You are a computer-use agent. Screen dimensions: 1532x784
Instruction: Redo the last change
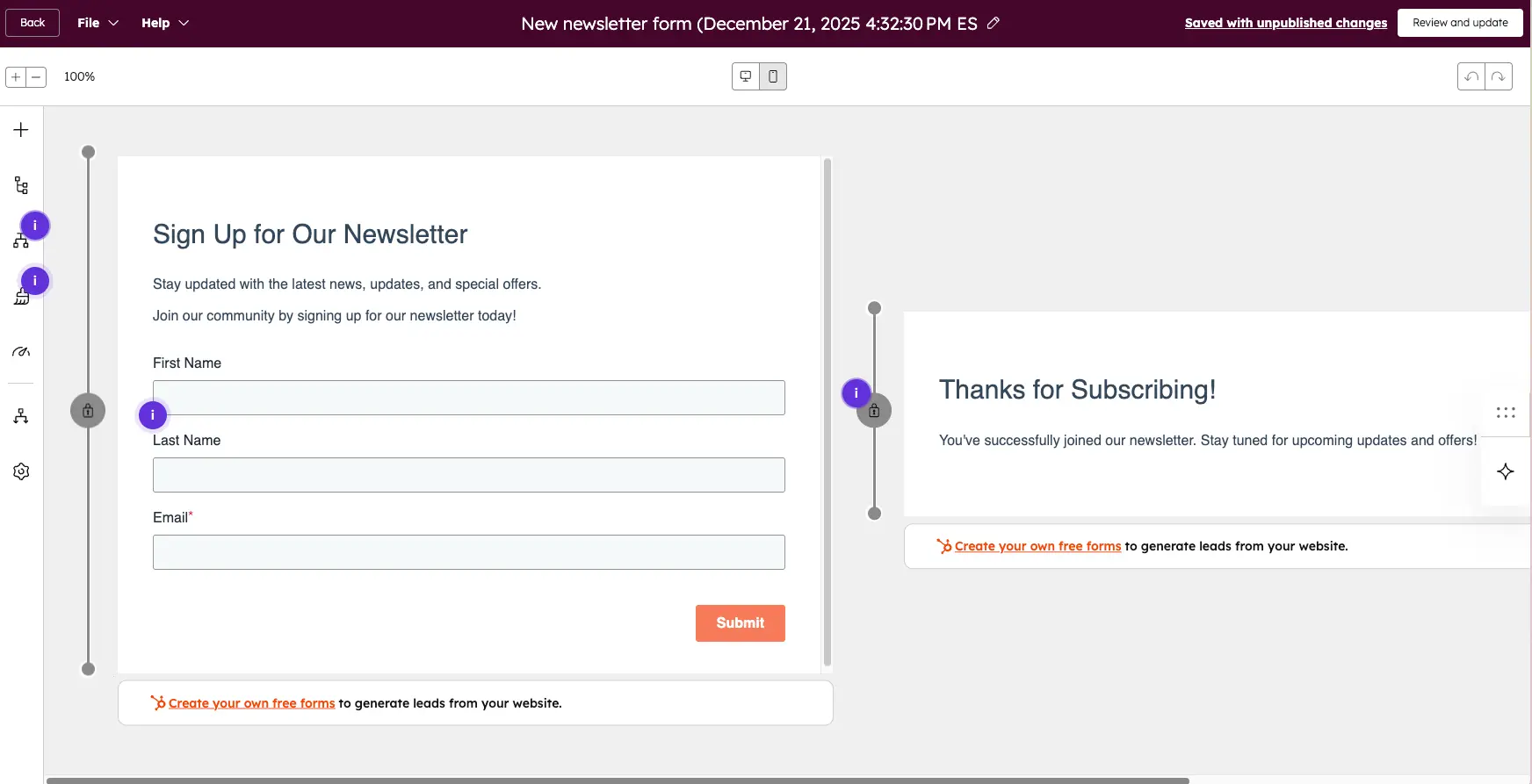point(1499,76)
